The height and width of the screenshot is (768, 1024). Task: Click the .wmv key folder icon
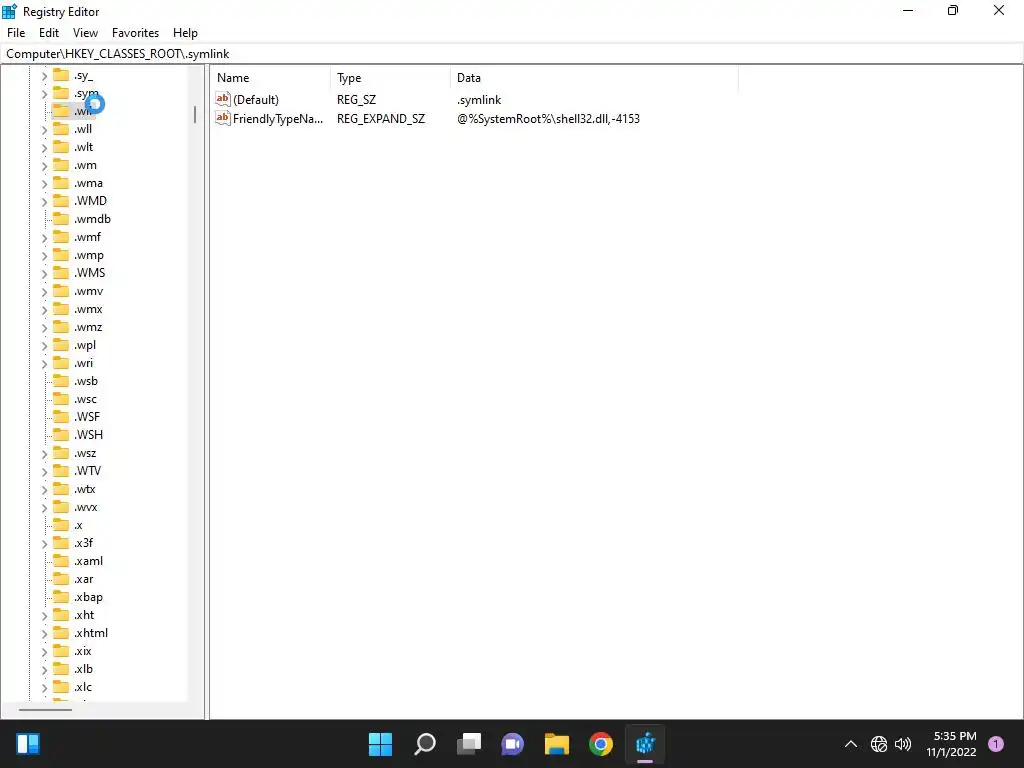(x=61, y=291)
